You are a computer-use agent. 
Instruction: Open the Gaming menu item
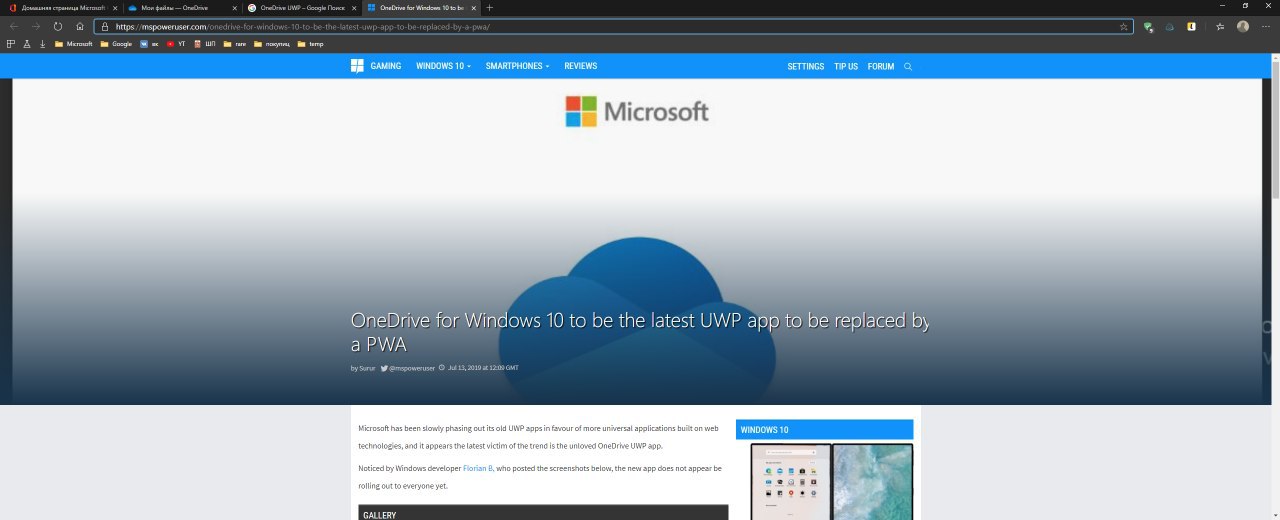pyautogui.click(x=386, y=67)
